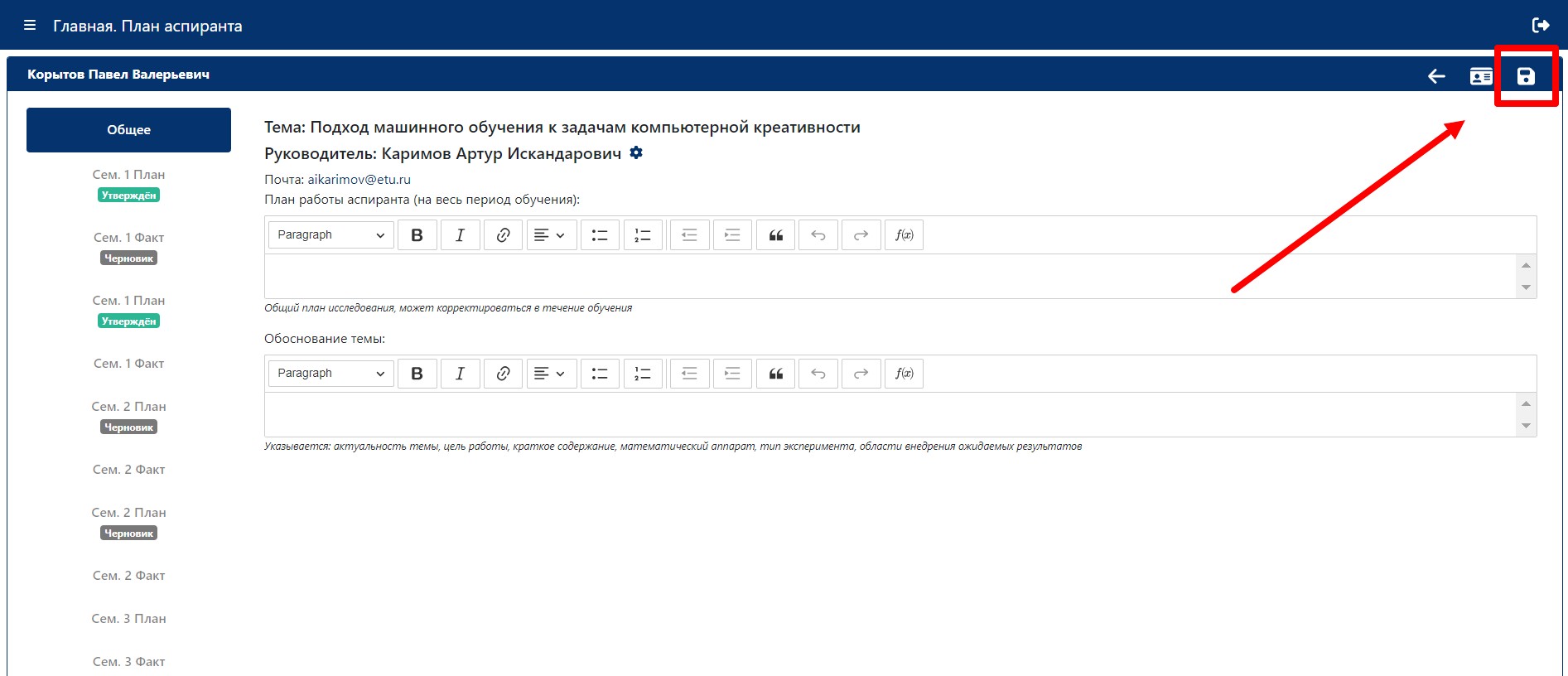Click the gear icon next to the supervisor name

636,152
